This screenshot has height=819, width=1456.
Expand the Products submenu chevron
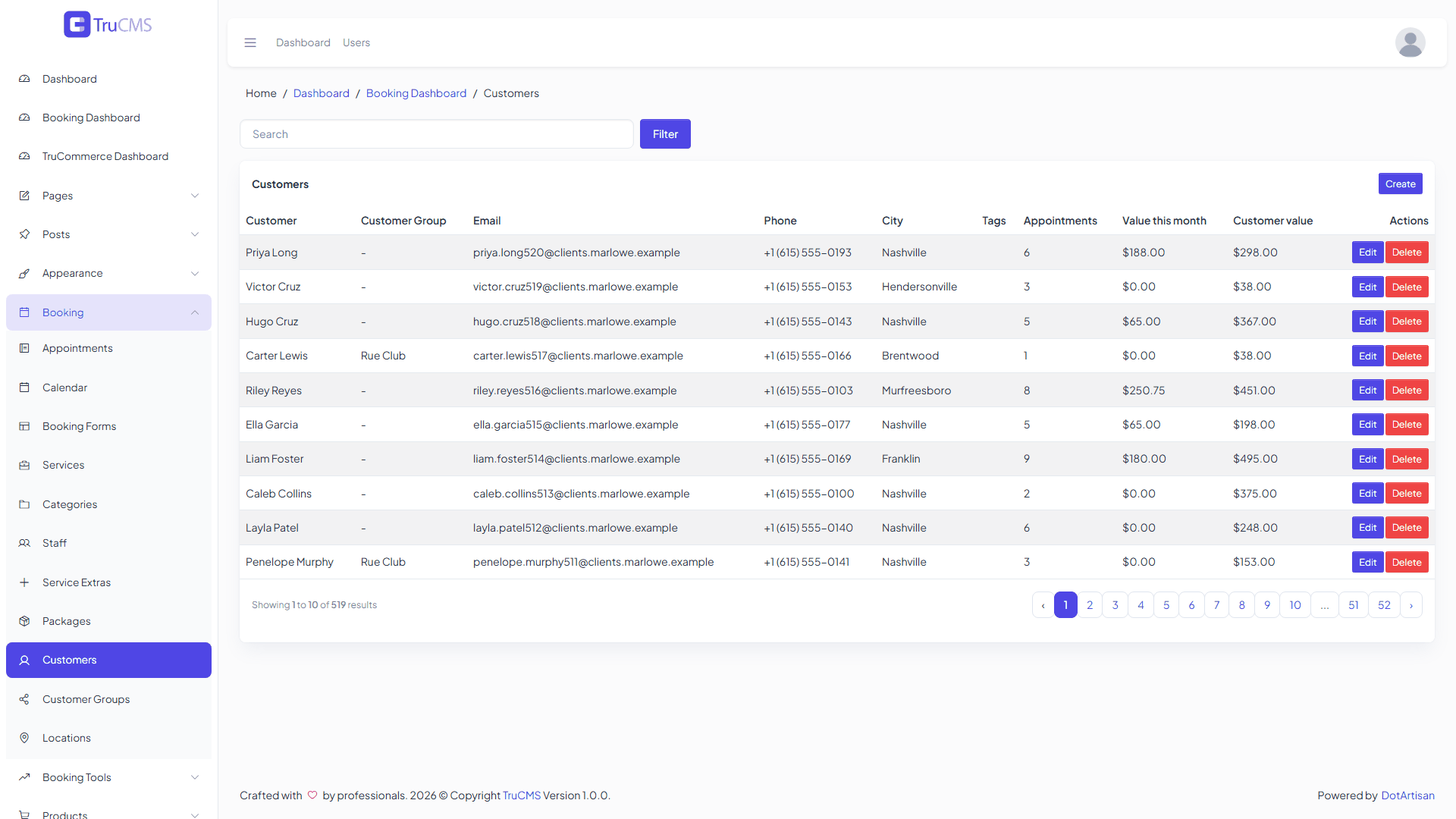195,814
